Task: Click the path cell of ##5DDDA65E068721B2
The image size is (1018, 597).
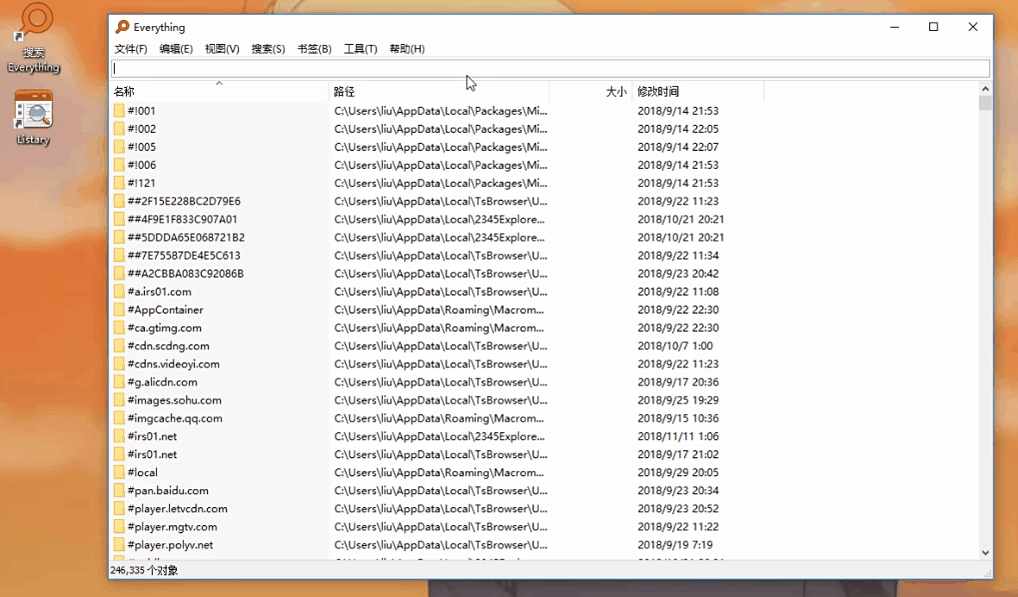Action: pyautogui.click(x=440, y=238)
